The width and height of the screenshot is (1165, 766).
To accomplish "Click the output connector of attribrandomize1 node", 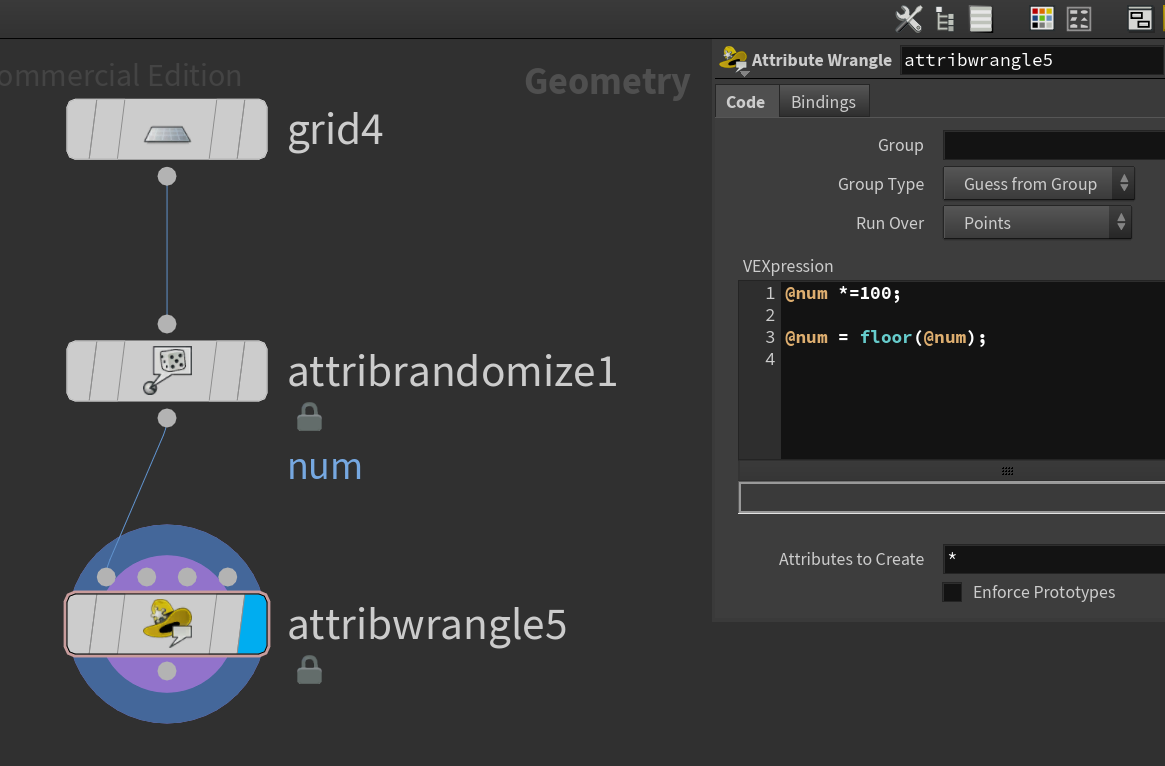I will click(x=167, y=418).
